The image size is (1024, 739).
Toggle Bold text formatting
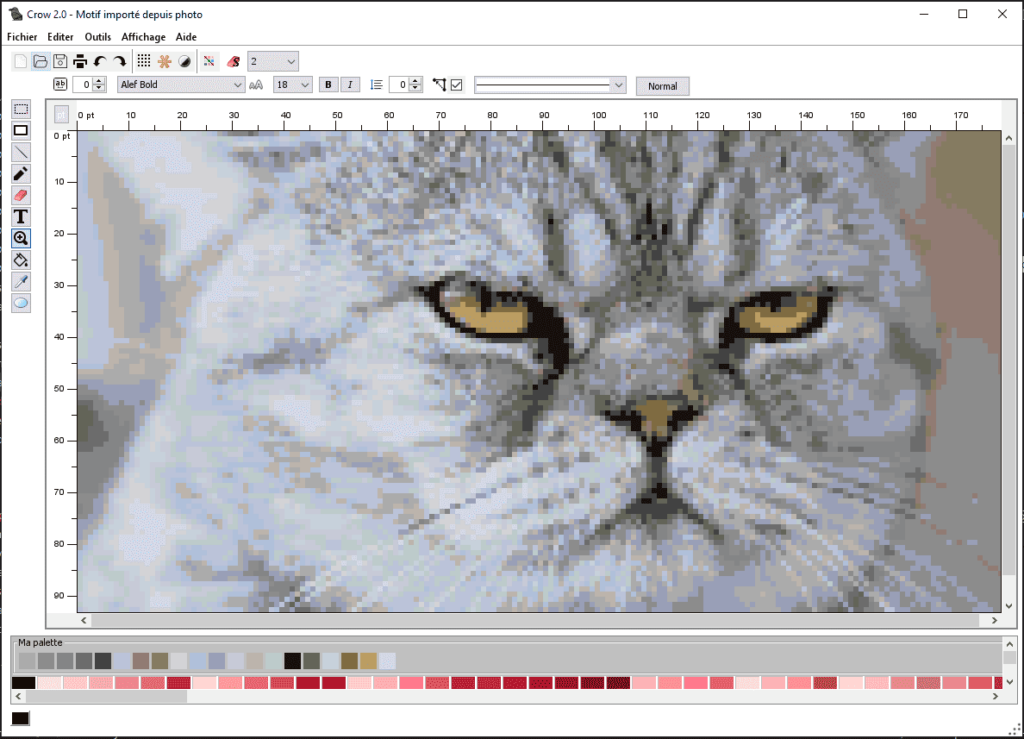(328, 85)
